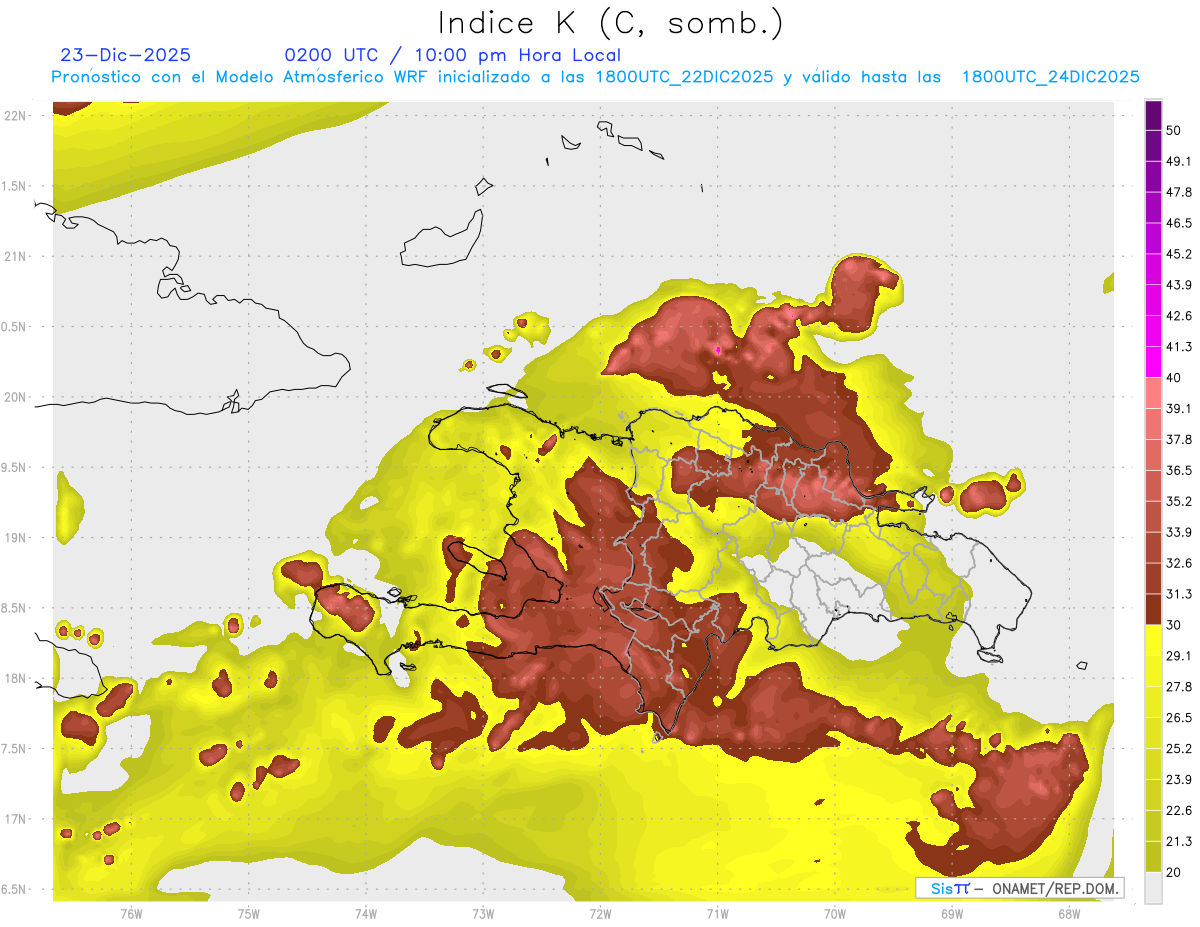Click the 76W longitude axis label
Screen dimensions: 1200x927
click(131, 913)
